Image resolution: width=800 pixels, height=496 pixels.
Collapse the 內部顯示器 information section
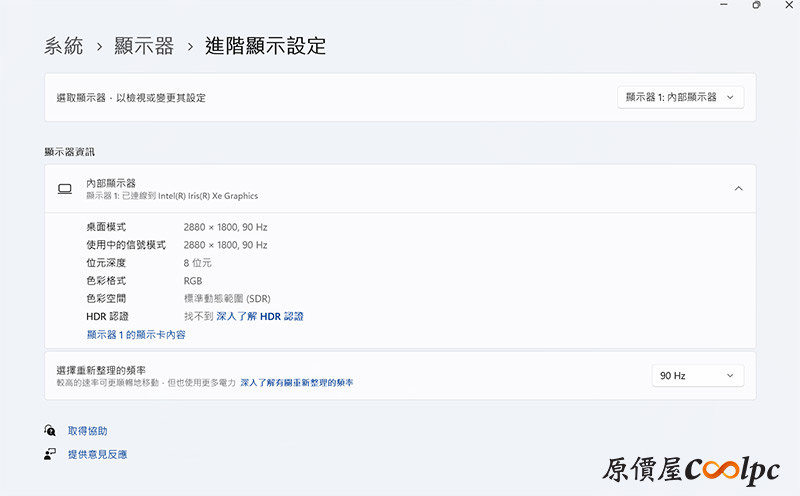pyautogui.click(x=738, y=189)
